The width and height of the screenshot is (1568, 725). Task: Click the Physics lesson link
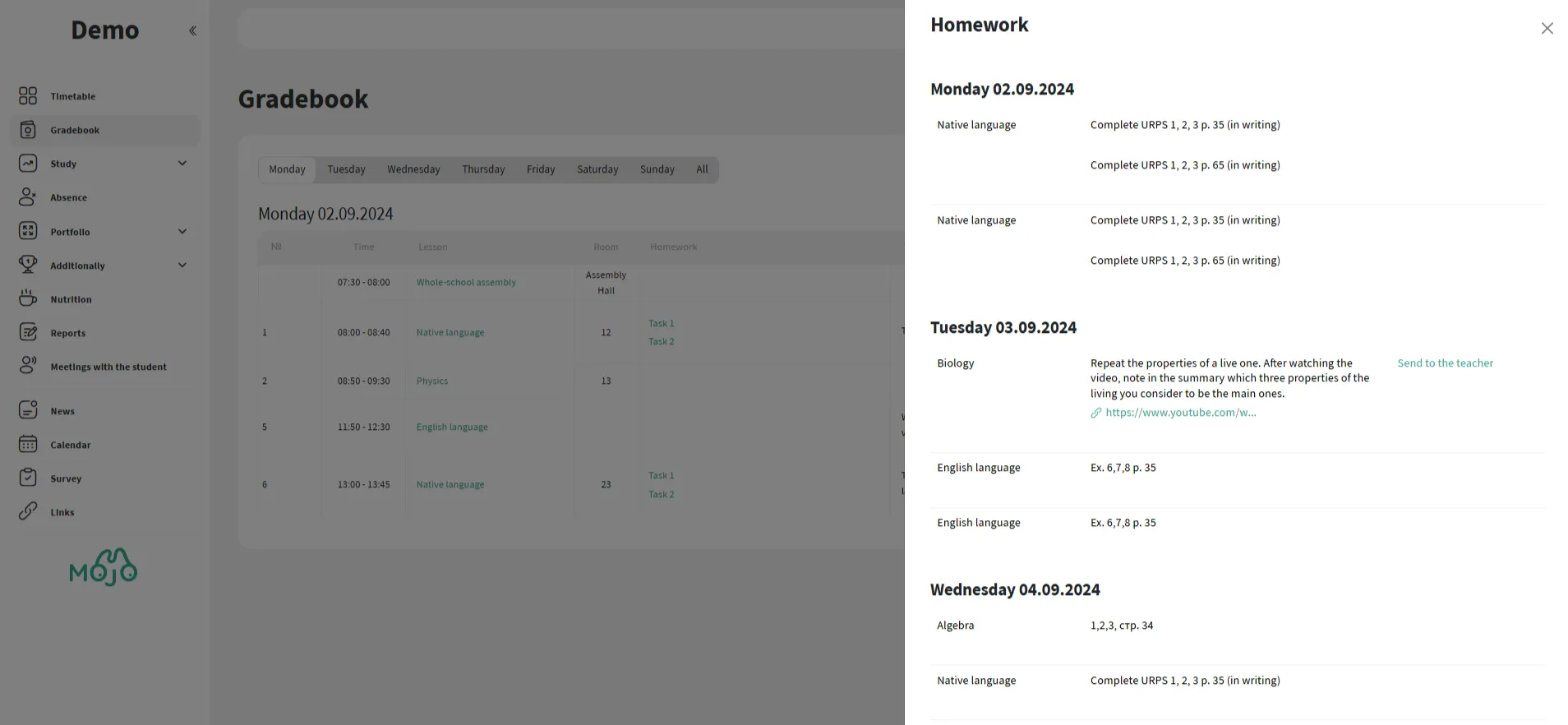coord(432,381)
